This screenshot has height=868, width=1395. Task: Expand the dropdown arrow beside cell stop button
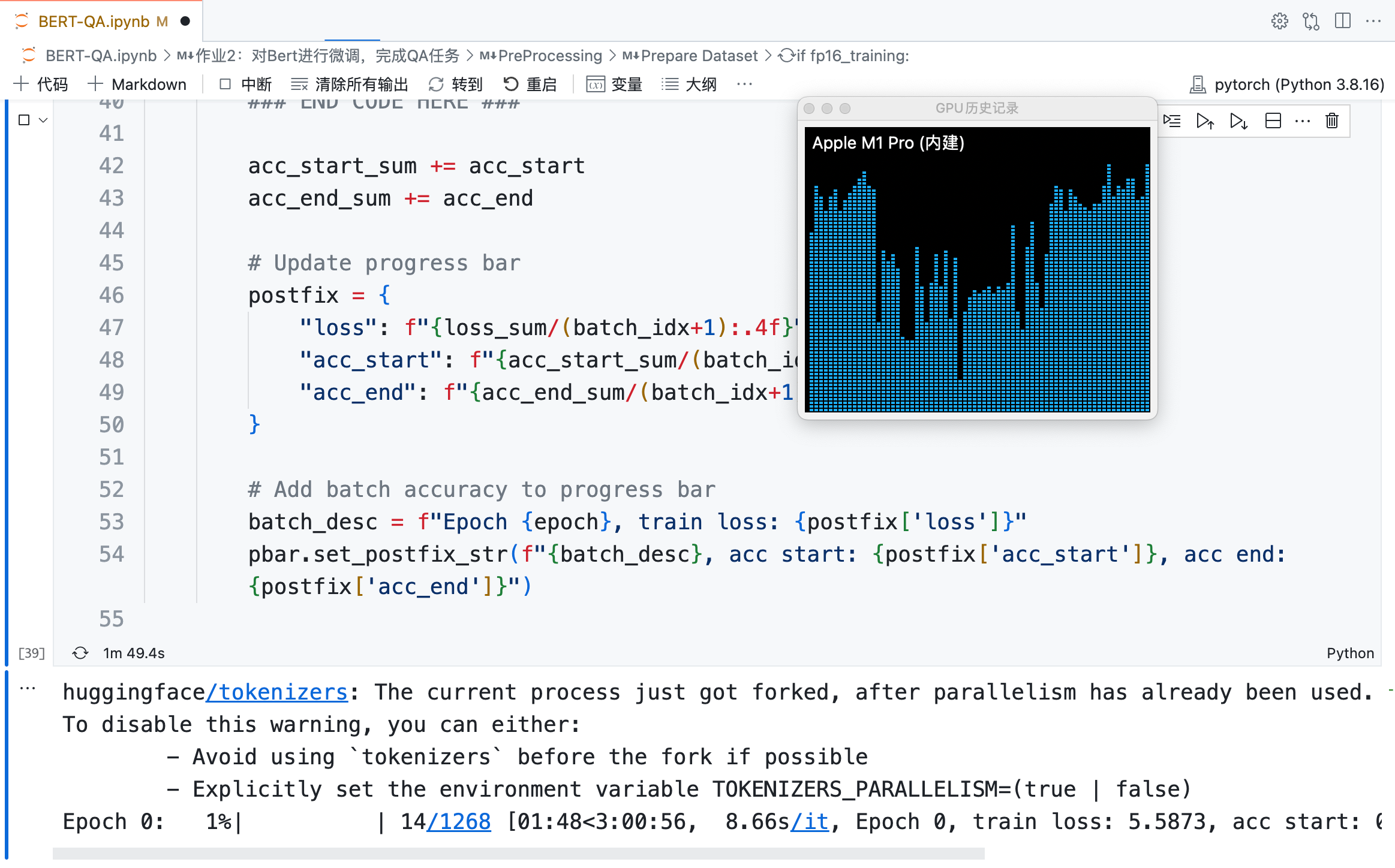pyautogui.click(x=43, y=120)
